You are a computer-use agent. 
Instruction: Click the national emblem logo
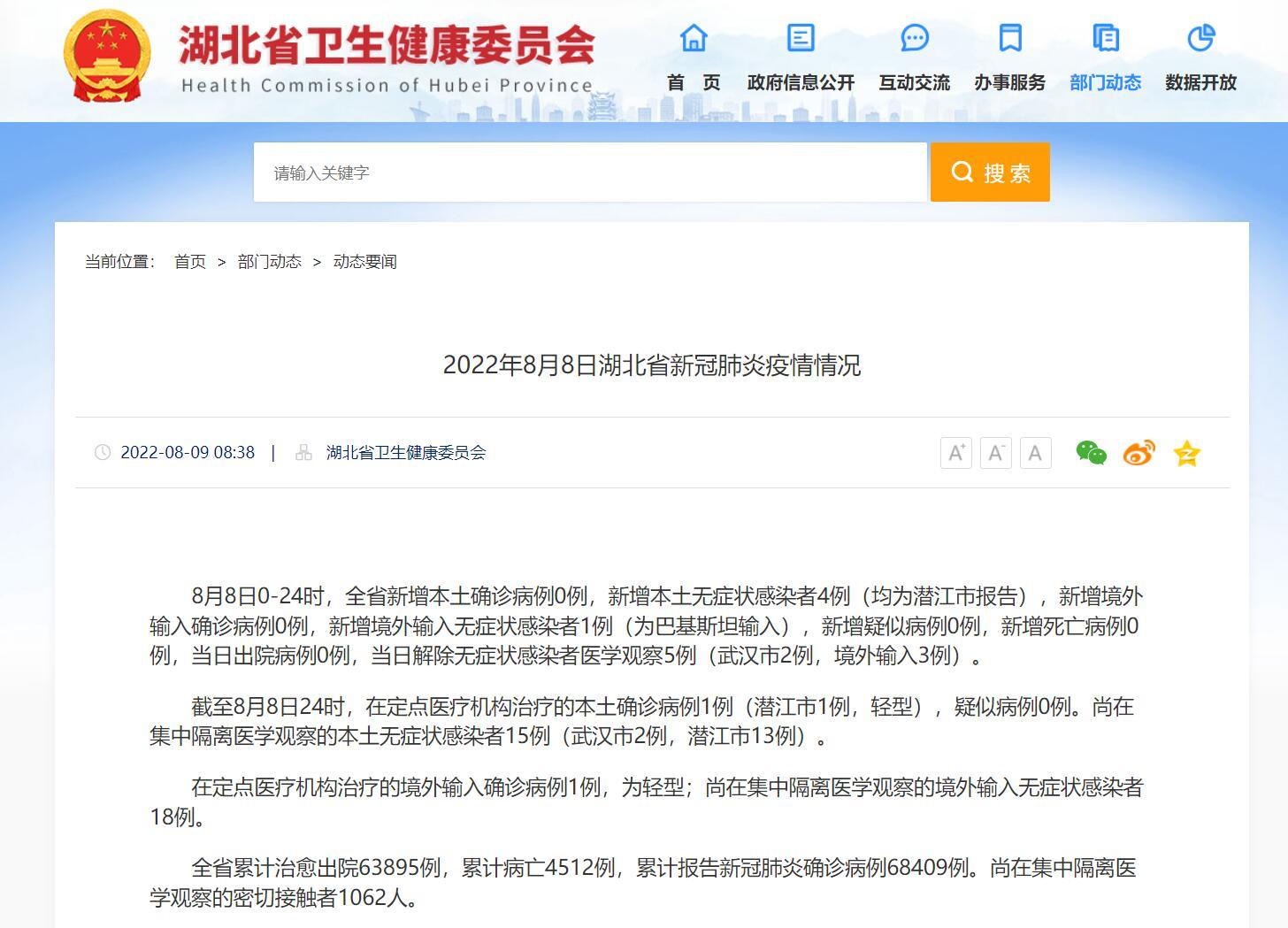(x=107, y=56)
